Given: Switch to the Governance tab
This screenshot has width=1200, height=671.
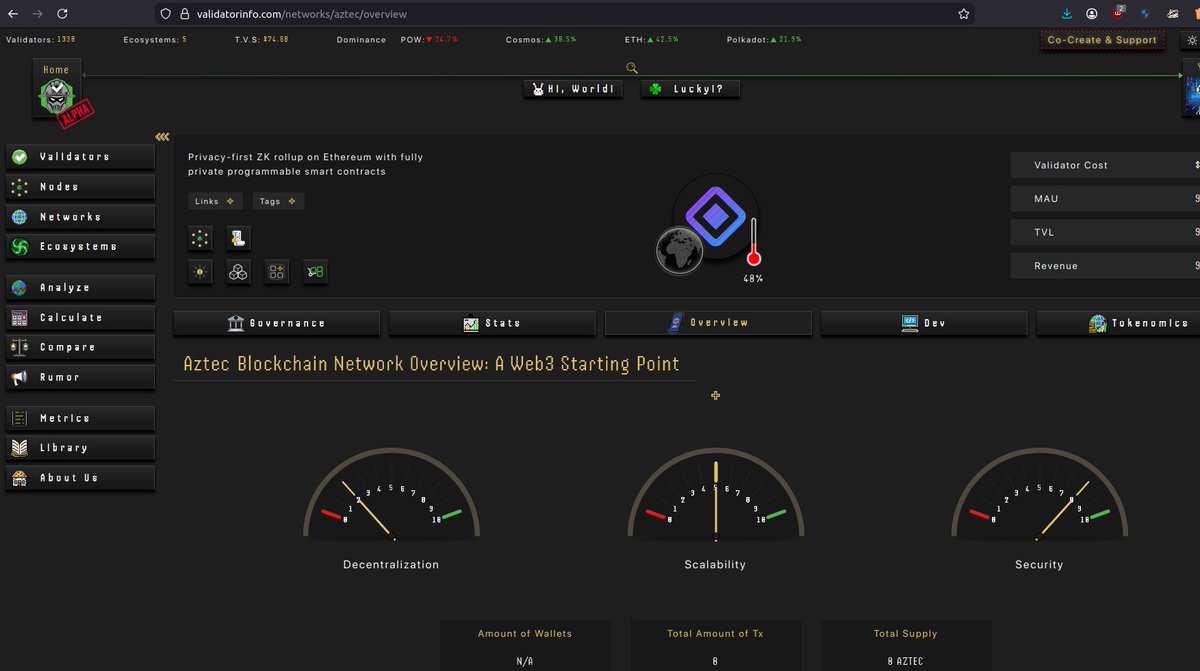Looking at the screenshot, I should [x=277, y=323].
